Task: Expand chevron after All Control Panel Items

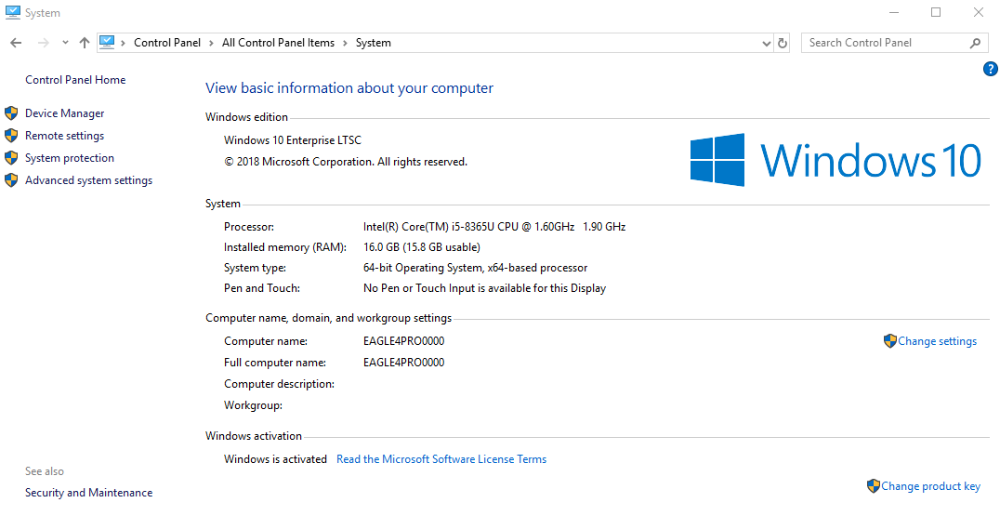Action: [345, 43]
